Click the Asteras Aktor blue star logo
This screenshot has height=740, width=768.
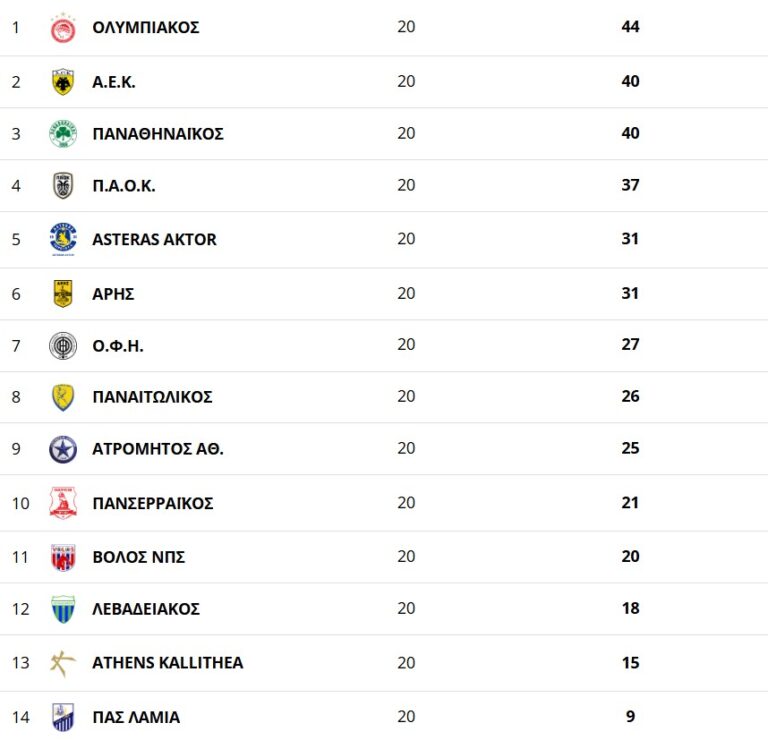tap(63, 239)
